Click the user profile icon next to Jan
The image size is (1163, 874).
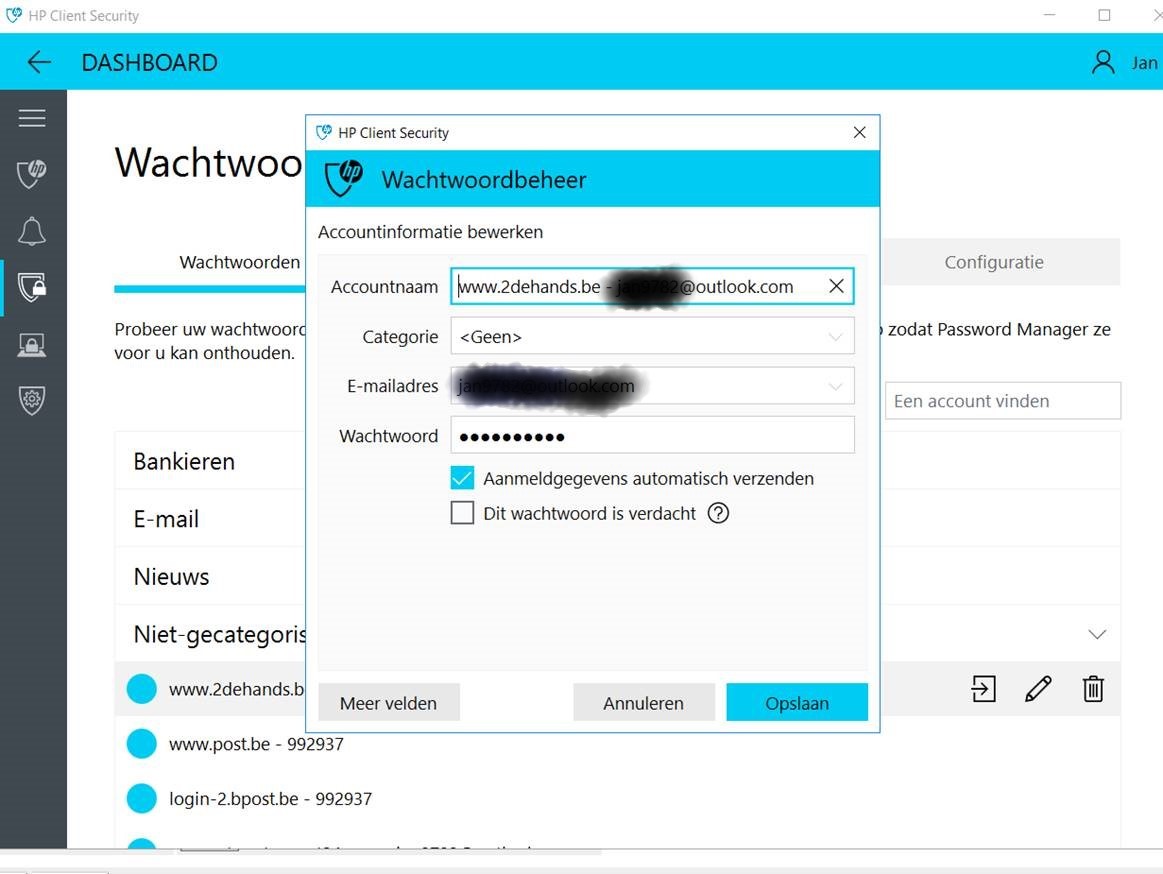pos(1103,61)
